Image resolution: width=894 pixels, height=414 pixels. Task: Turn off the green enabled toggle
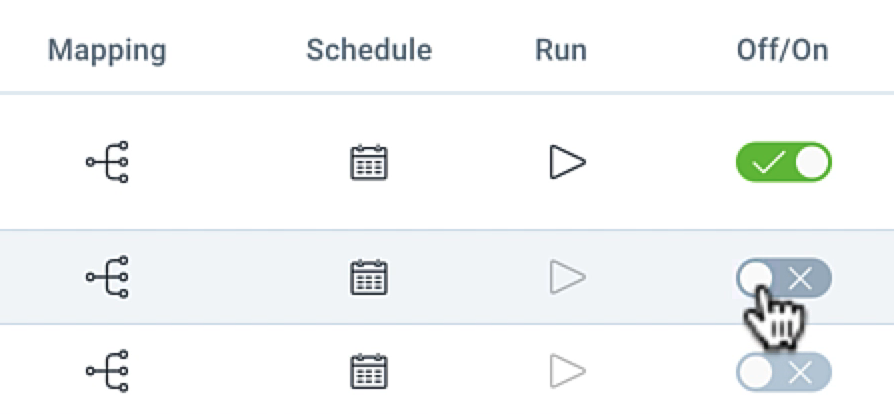(784, 162)
